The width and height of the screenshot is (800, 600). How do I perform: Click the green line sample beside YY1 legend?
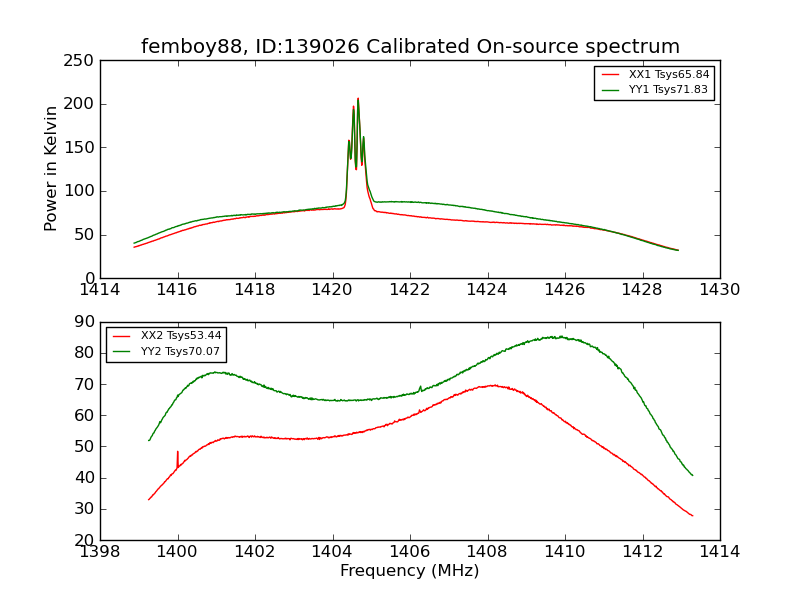pyautogui.click(x=611, y=90)
